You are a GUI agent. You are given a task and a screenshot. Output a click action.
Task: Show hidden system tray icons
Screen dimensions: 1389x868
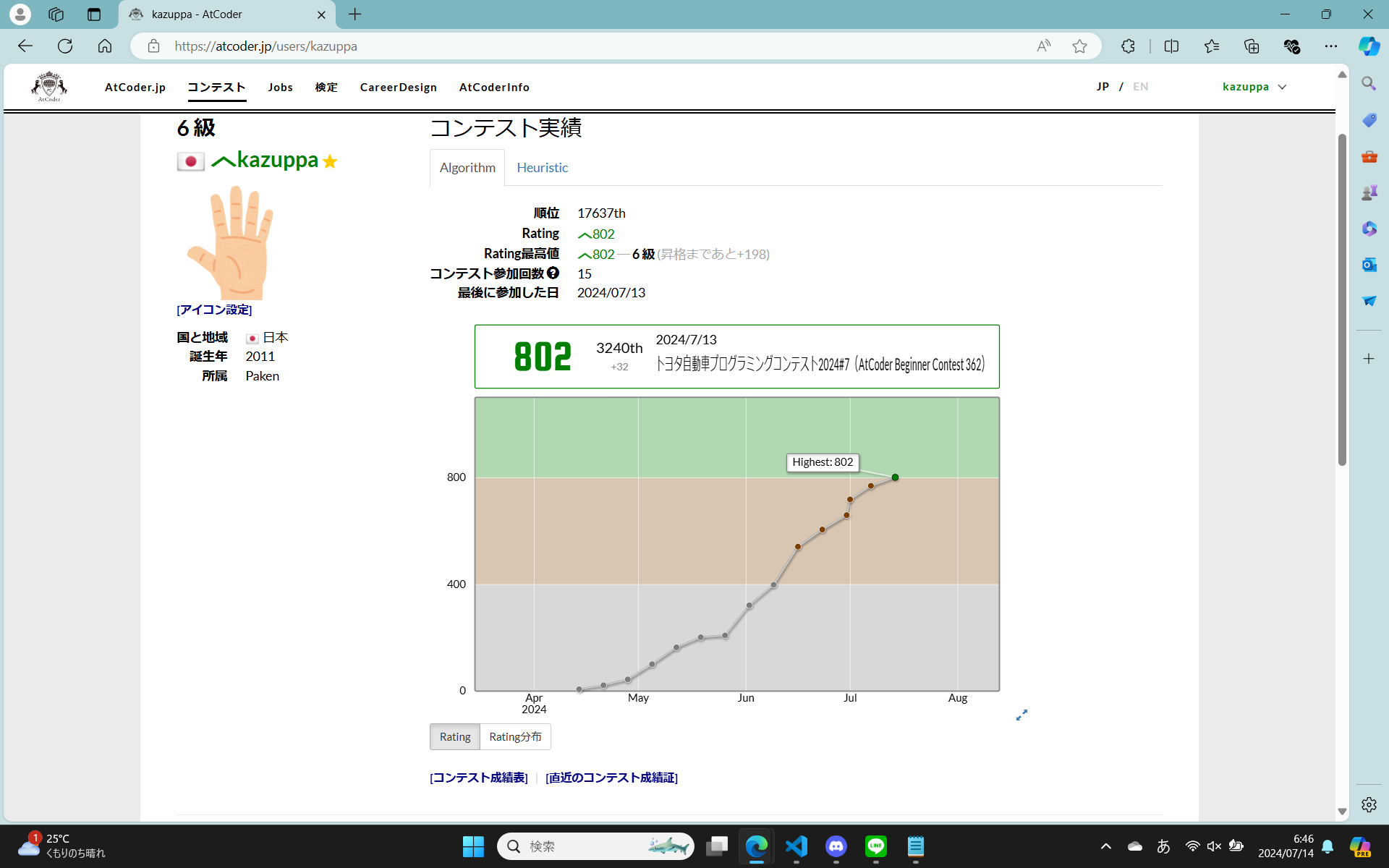[1105, 846]
